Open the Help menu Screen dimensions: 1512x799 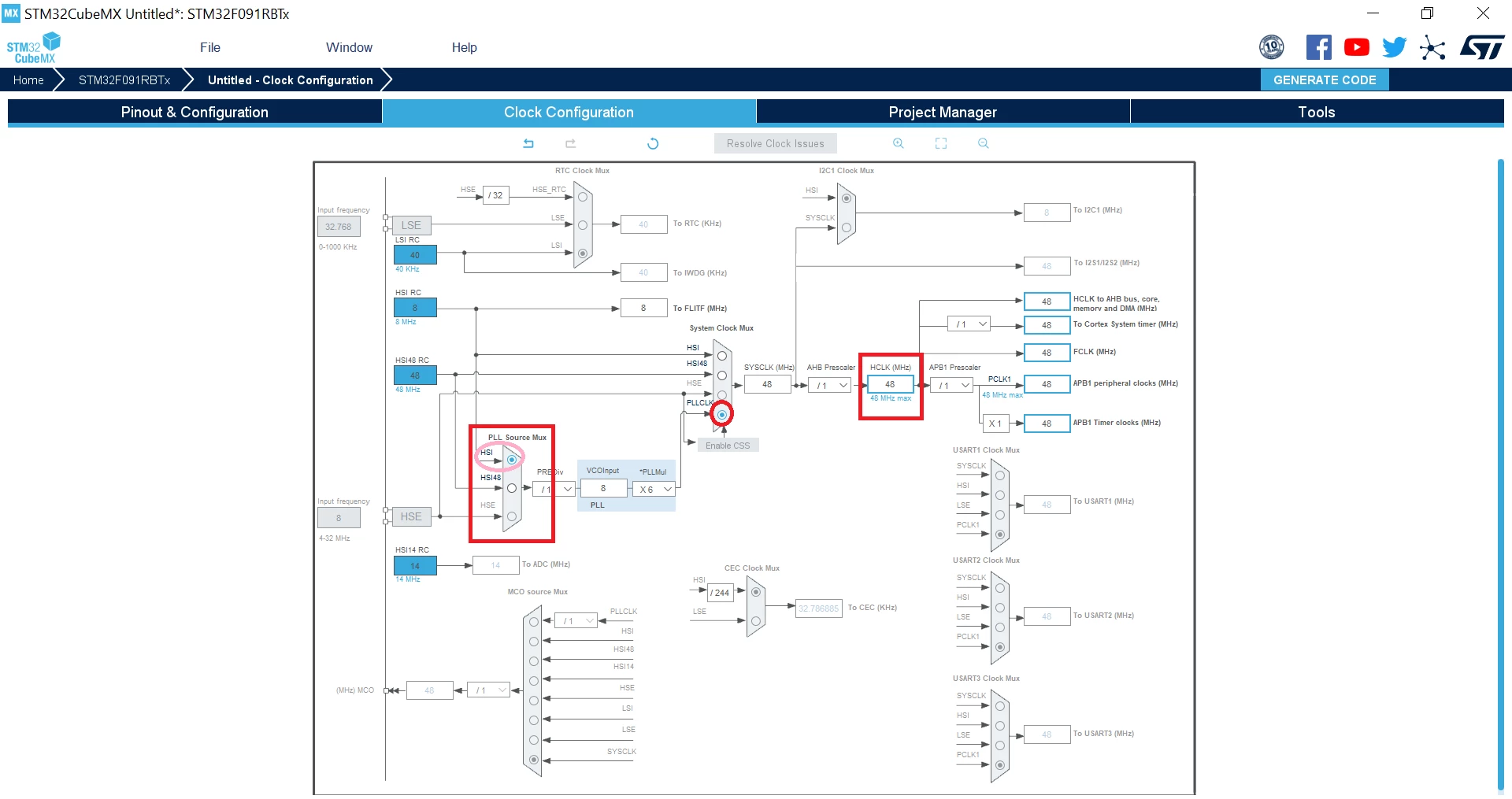465,47
